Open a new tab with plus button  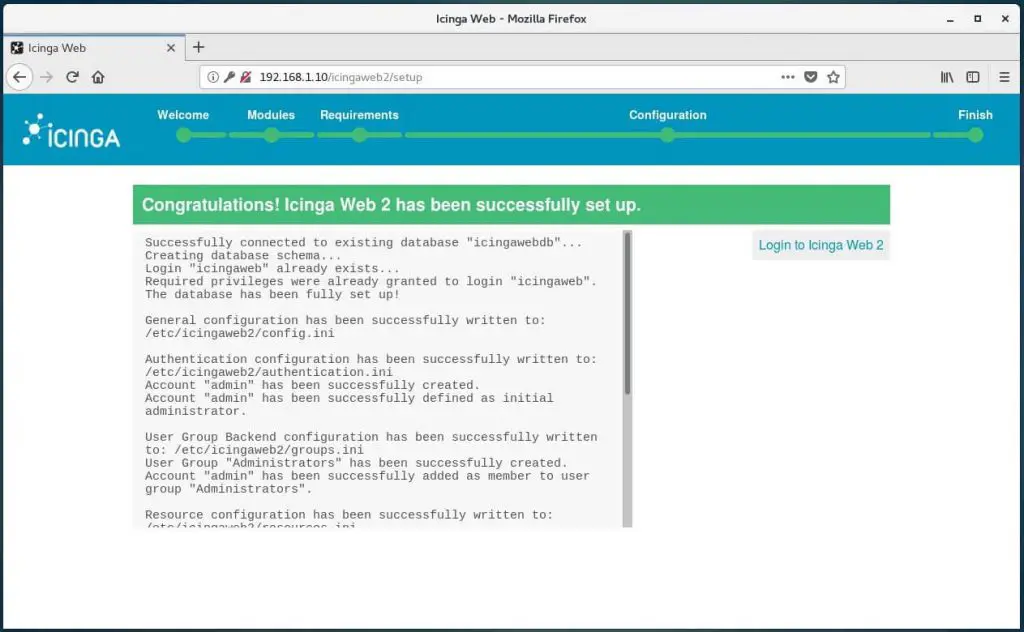coord(199,47)
